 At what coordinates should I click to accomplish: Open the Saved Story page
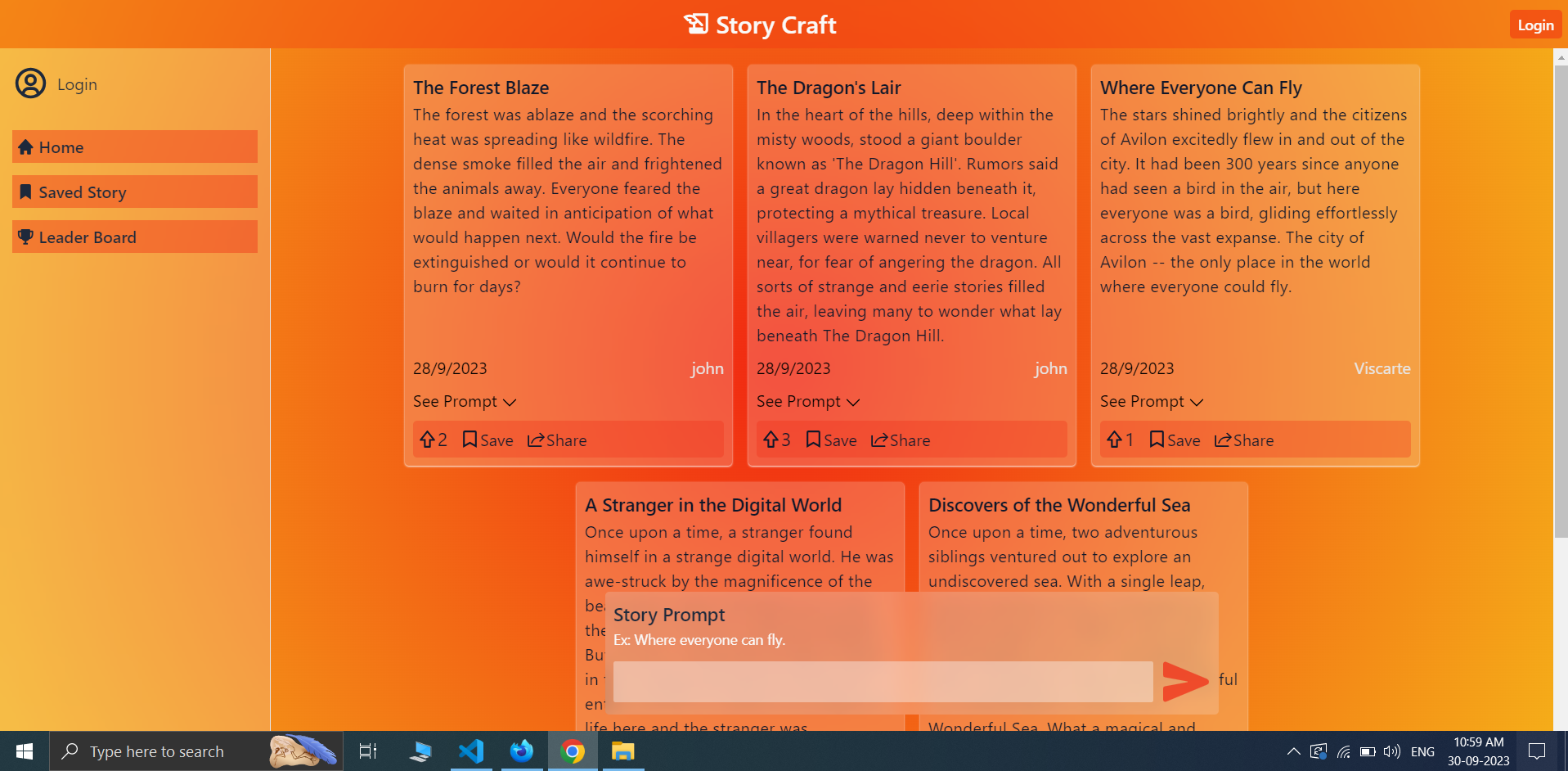[x=82, y=192]
